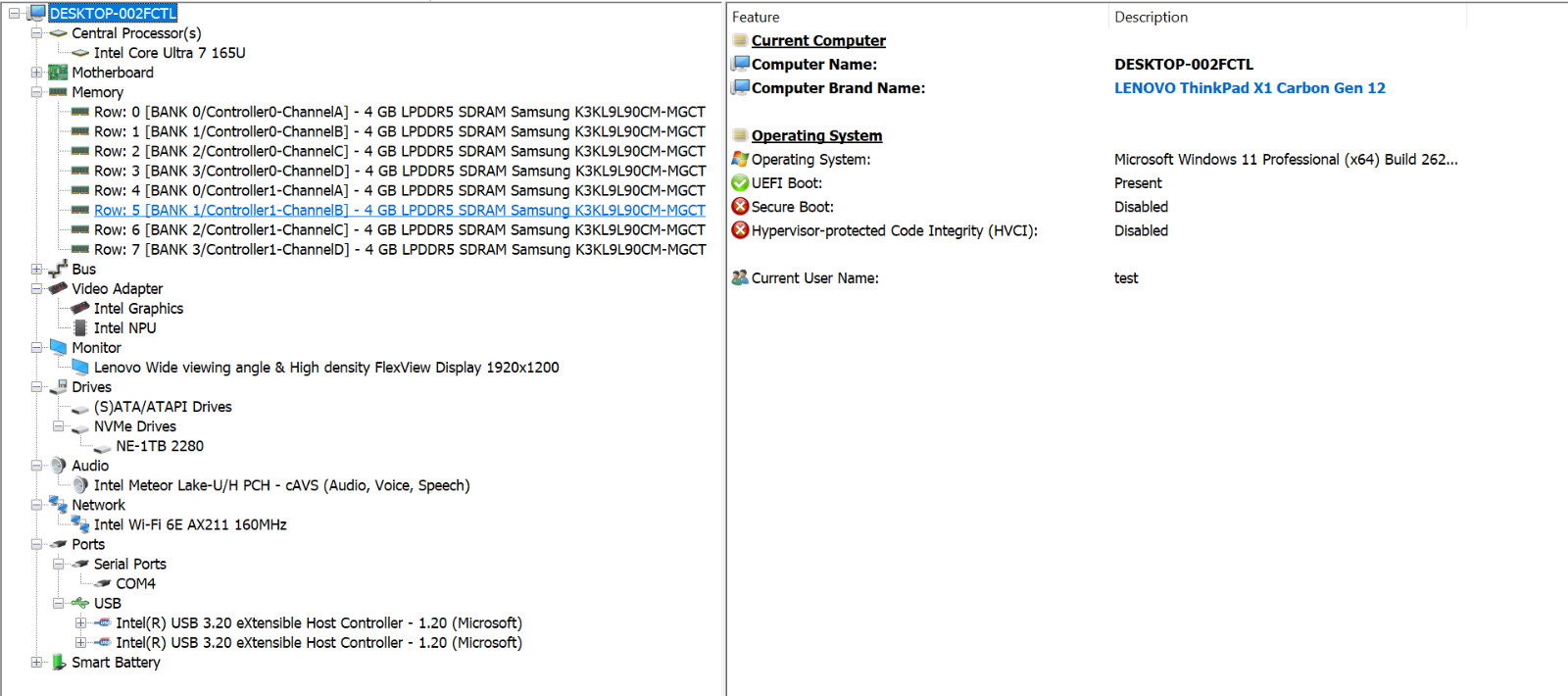Click the Drives icon in the tree

(x=58, y=386)
